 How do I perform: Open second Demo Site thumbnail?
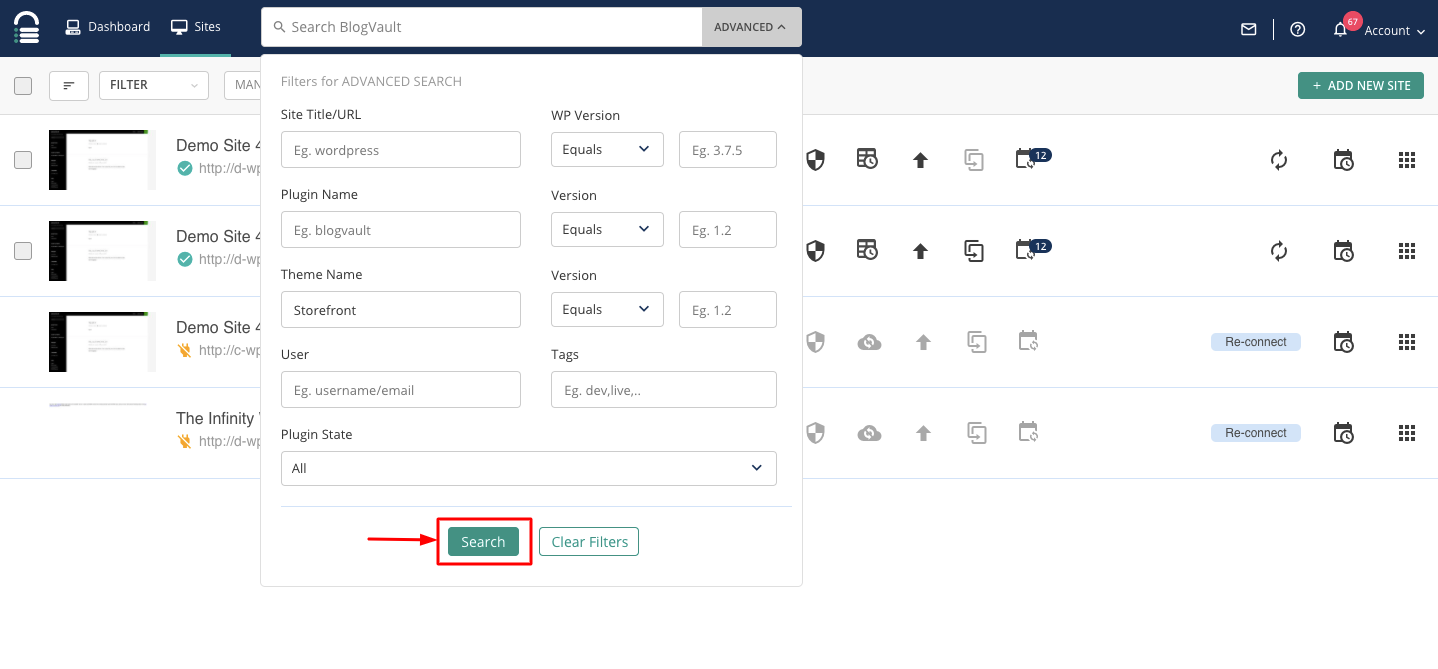click(102, 251)
